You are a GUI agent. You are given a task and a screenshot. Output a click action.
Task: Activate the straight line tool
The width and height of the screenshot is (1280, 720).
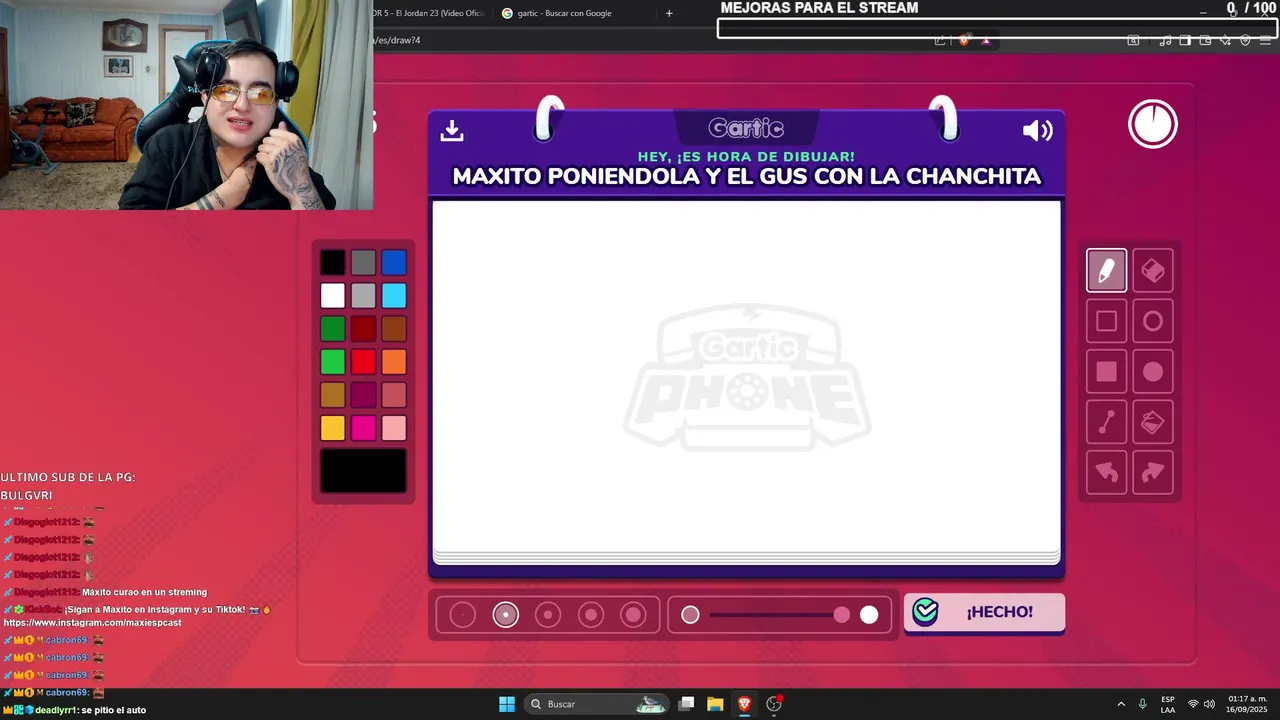pyautogui.click(x=1106, y=422)
